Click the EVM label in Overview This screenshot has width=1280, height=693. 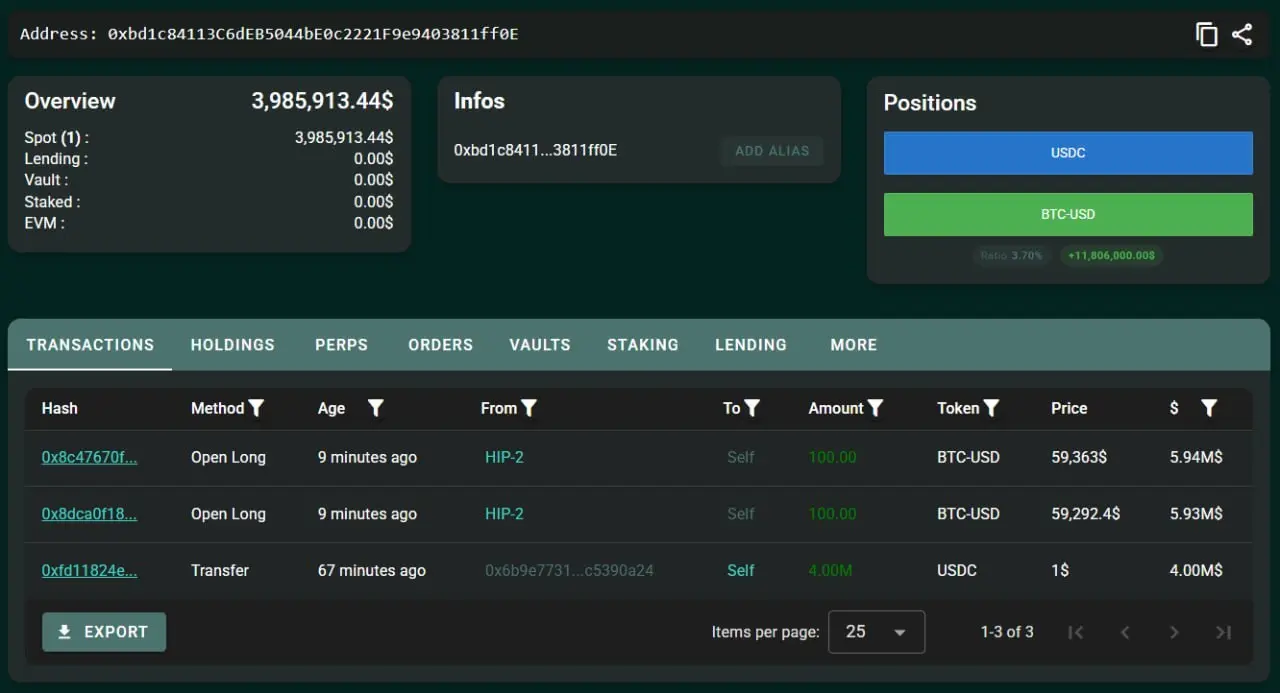44,223
